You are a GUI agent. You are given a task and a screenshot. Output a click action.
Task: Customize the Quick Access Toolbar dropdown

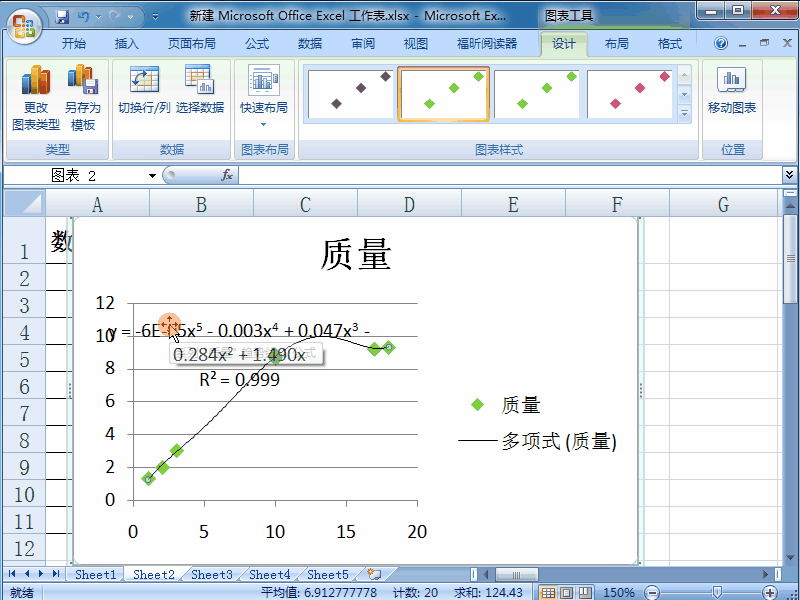click(156, 17)
